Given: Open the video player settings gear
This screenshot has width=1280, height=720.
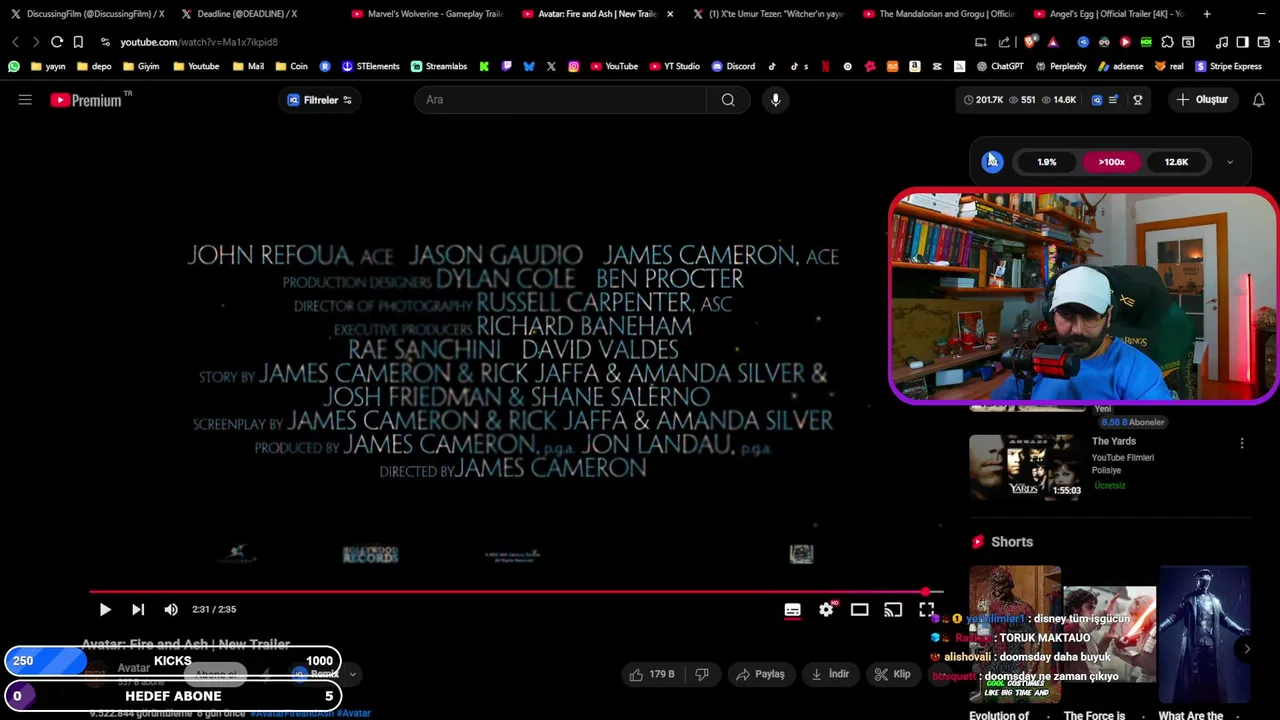Looking at the screenshot, I should (x=826, y=609).
